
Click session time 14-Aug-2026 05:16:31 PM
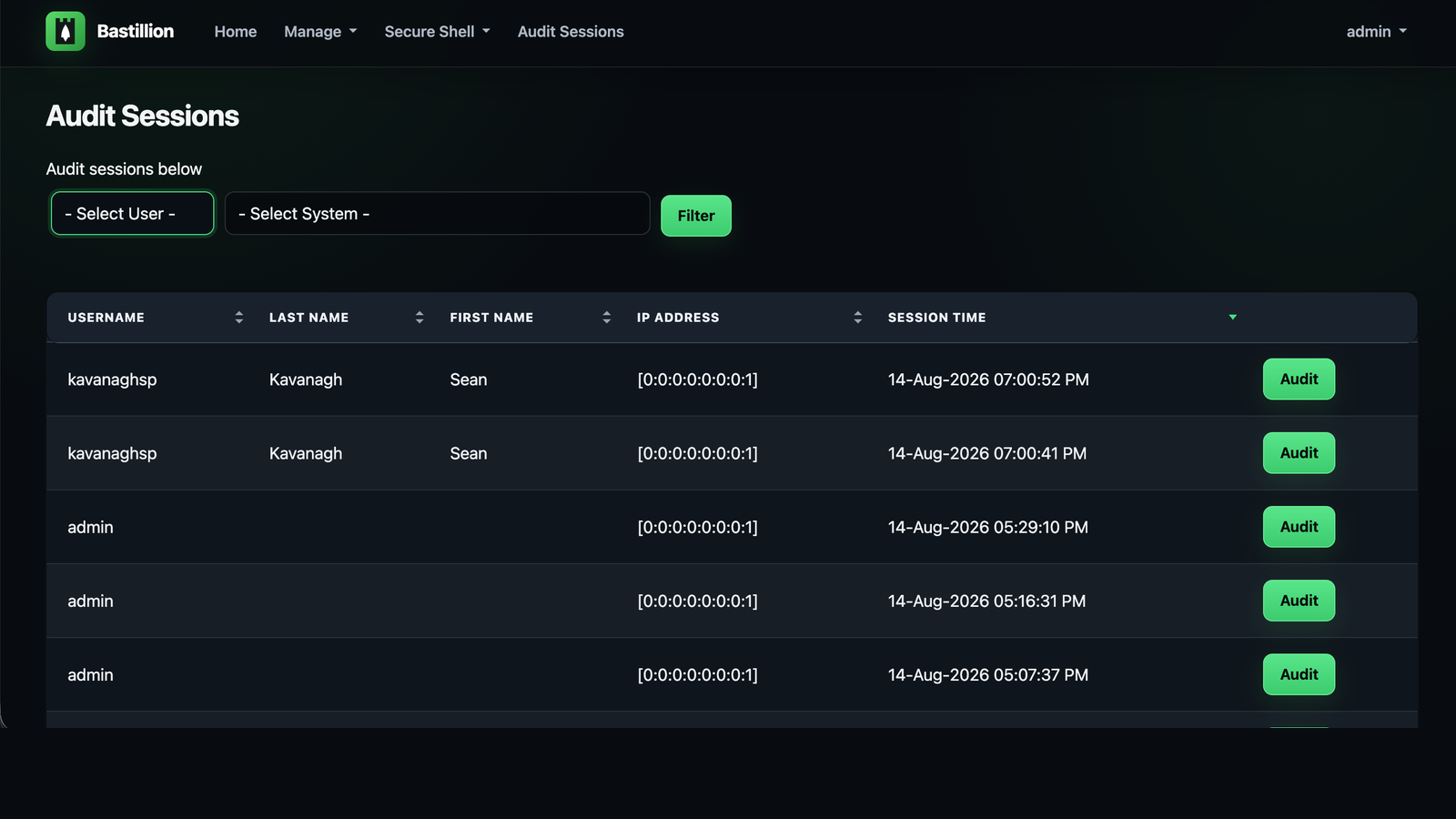[986, 601]
